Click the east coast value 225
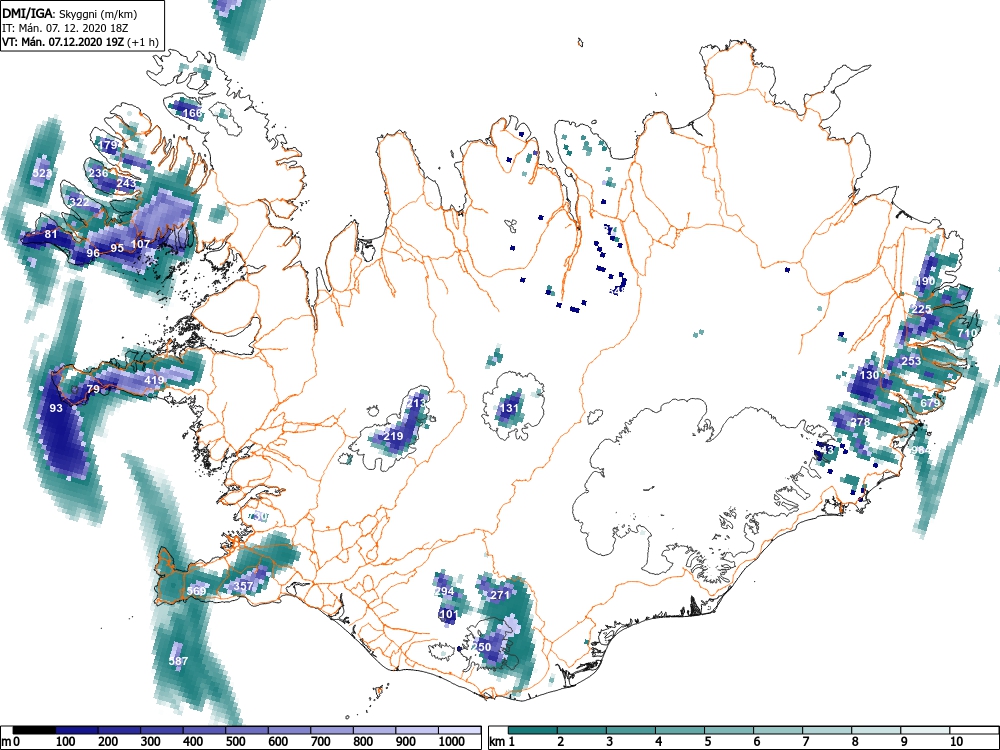 click(922, 309)
